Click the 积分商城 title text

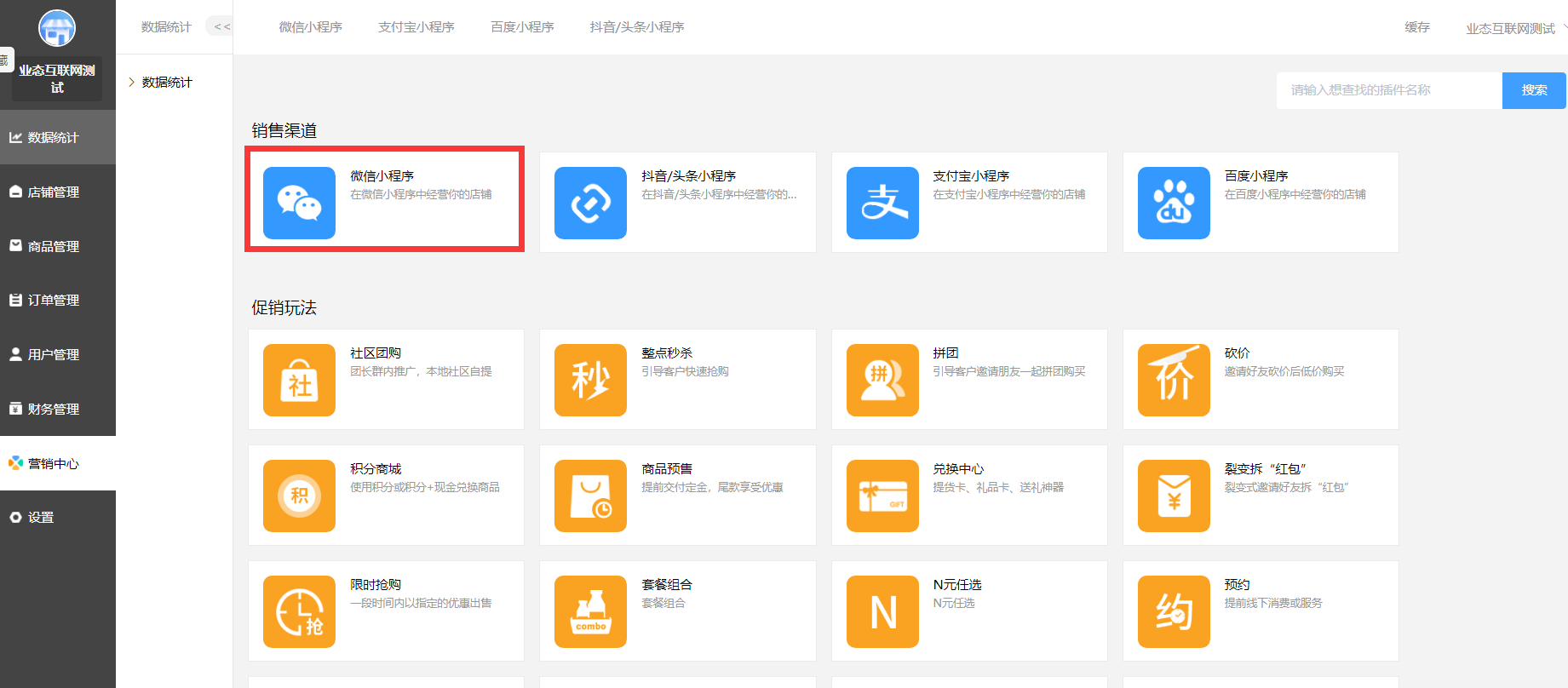tap(376, 468)
